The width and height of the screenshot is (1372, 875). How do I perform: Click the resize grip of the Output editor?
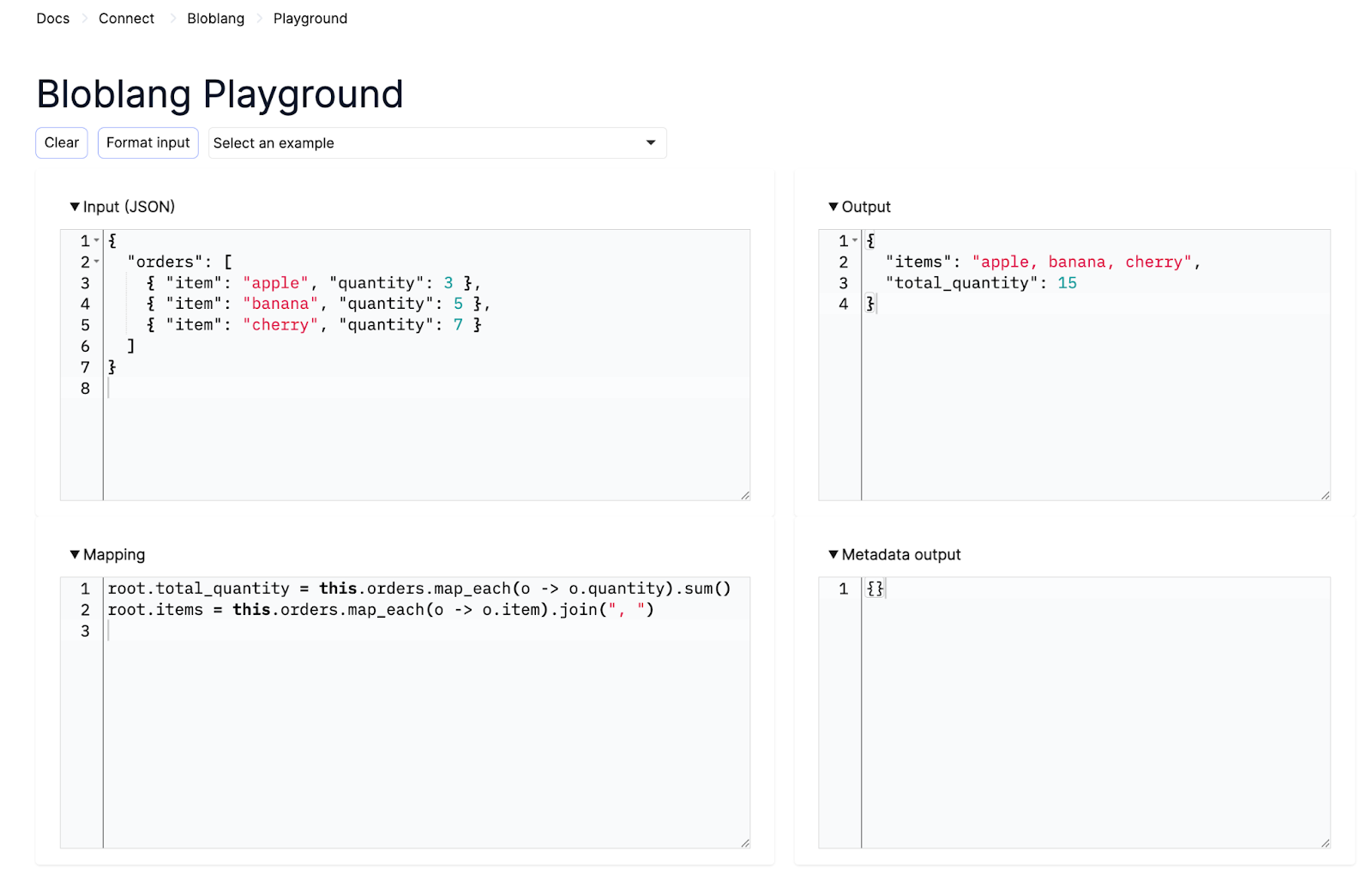1324,494
